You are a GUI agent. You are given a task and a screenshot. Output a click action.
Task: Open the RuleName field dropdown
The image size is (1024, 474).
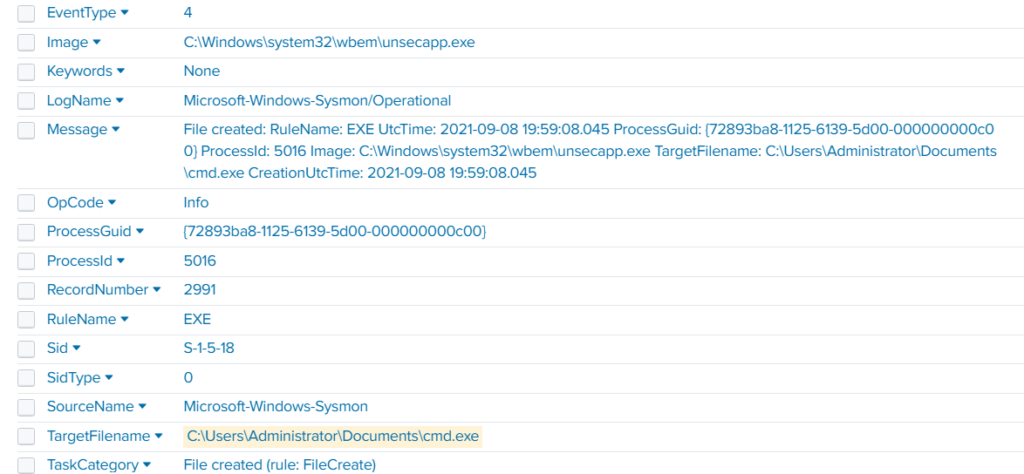(x=124, y=319)
